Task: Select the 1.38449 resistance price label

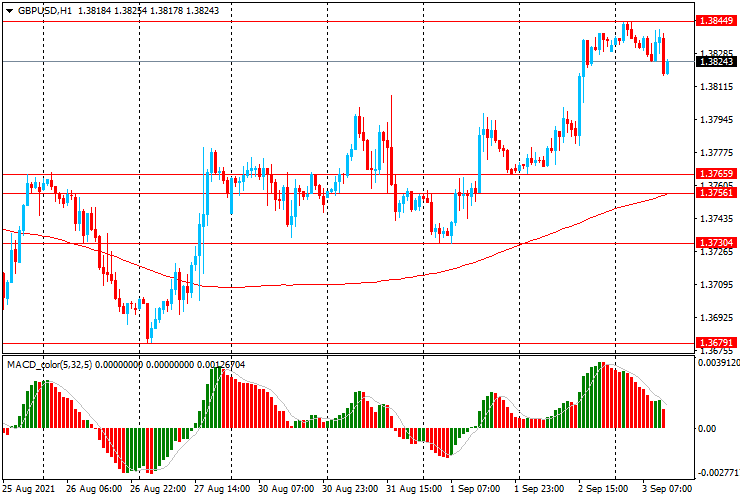Action: coord(716,21)
